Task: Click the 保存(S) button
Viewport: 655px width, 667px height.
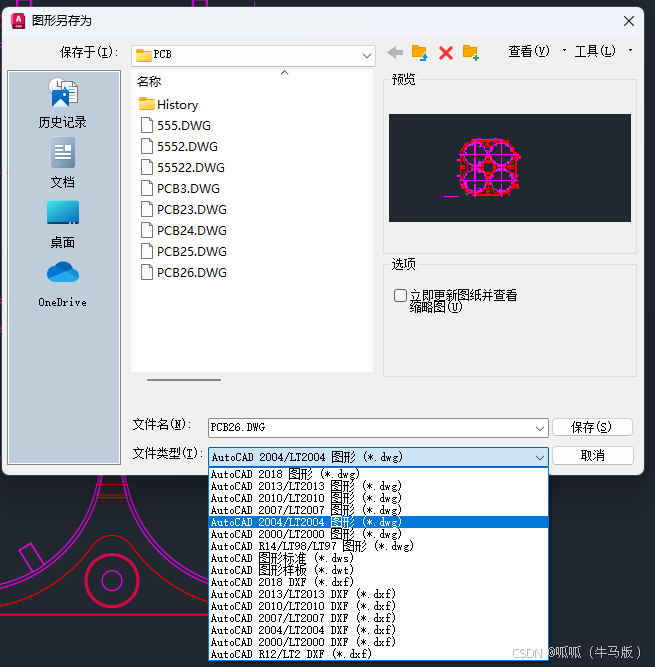Action: (592, 427)
